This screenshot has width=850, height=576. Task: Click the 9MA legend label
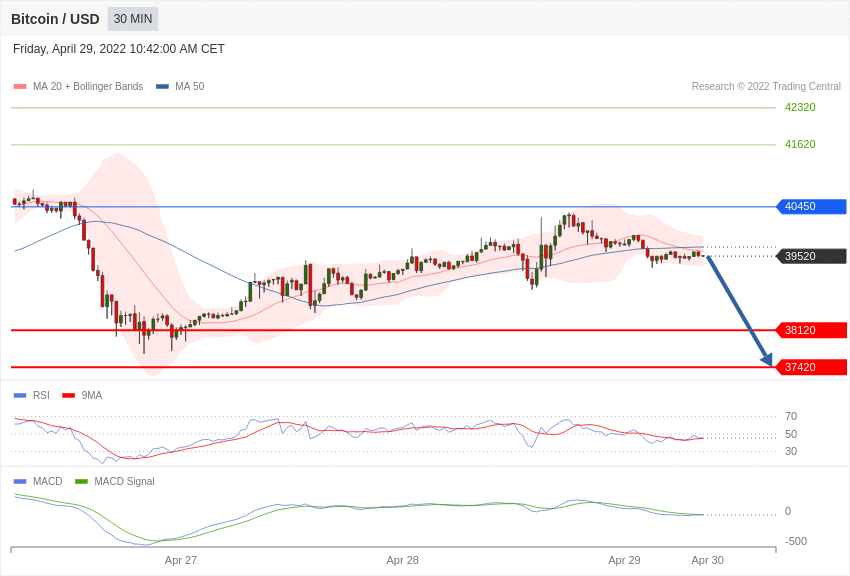(x=92, y=396)
